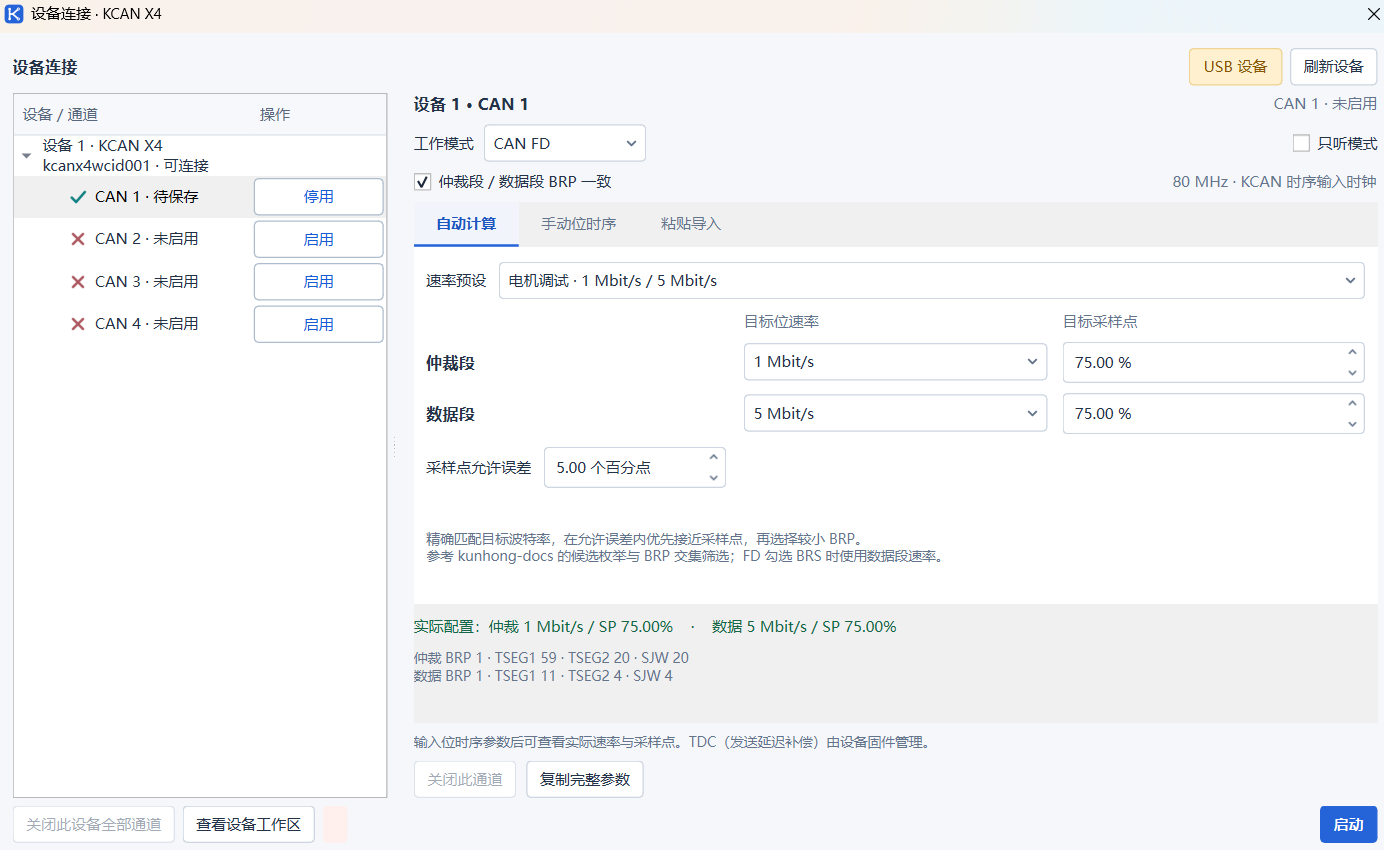Click the 数据 BRP 1 · TSEG1 11 line
1384x850 pixels.
click(543, 676)
